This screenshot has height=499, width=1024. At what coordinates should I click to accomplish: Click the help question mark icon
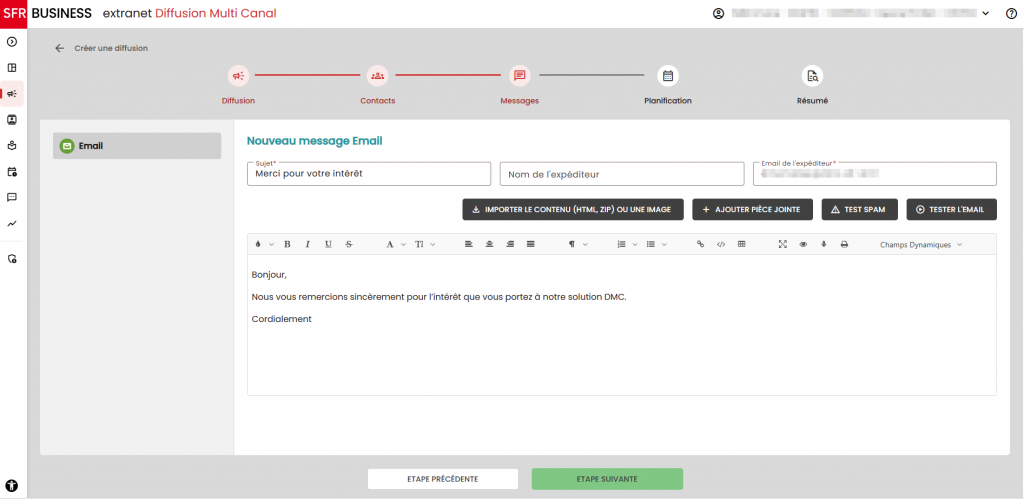[x=1010, y=13]
